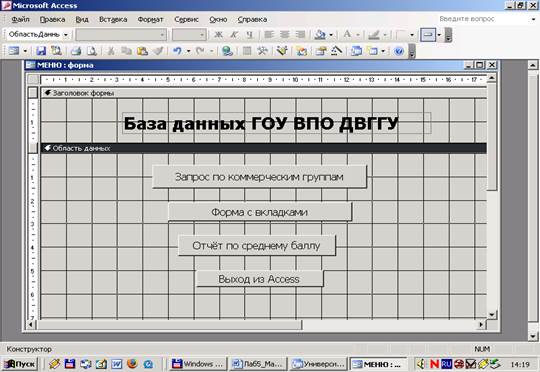Open the font size combo box
Viewport: 540px width, 372px height.
189,34
